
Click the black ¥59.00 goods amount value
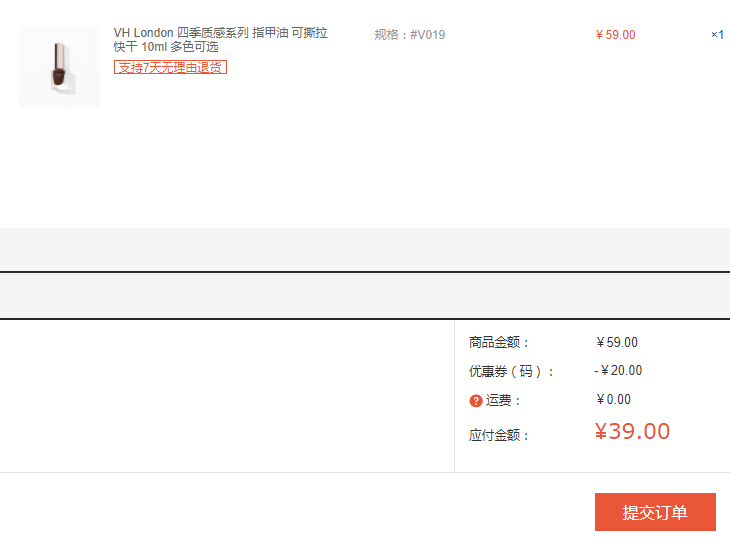617,343
